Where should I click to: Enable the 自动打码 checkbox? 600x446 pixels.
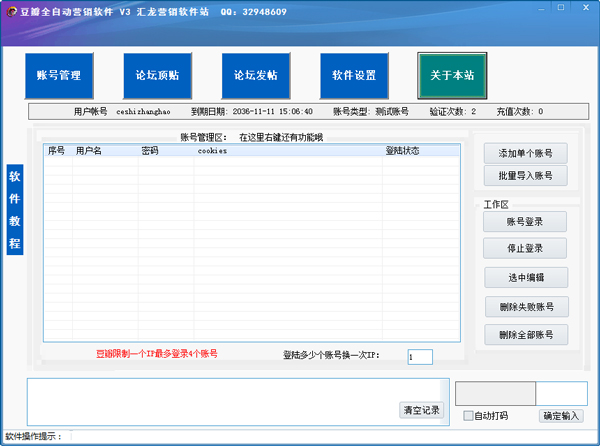pyautogui.click(x=468, y=416)
